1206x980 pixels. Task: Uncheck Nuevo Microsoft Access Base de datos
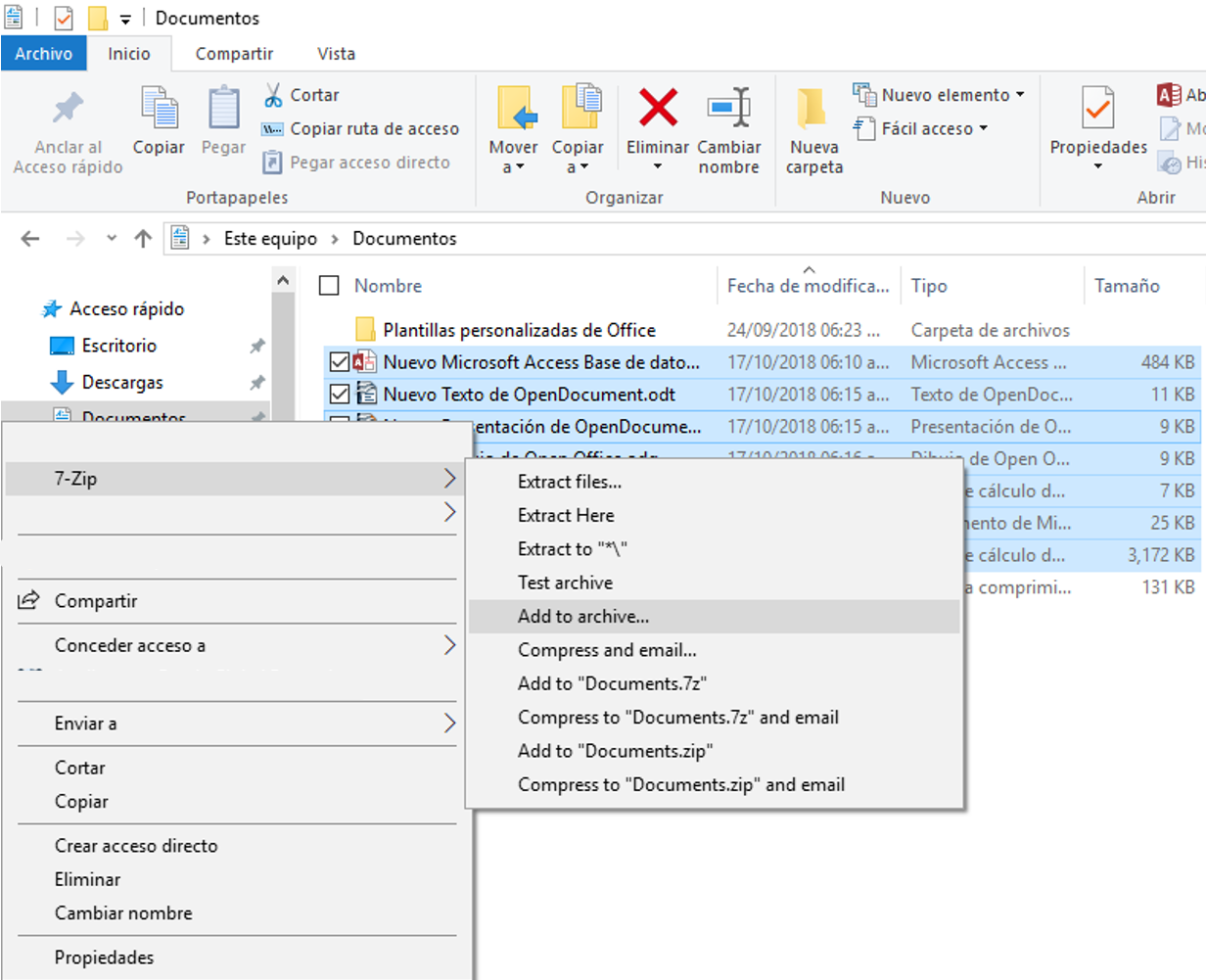click(x=338, y=361)
